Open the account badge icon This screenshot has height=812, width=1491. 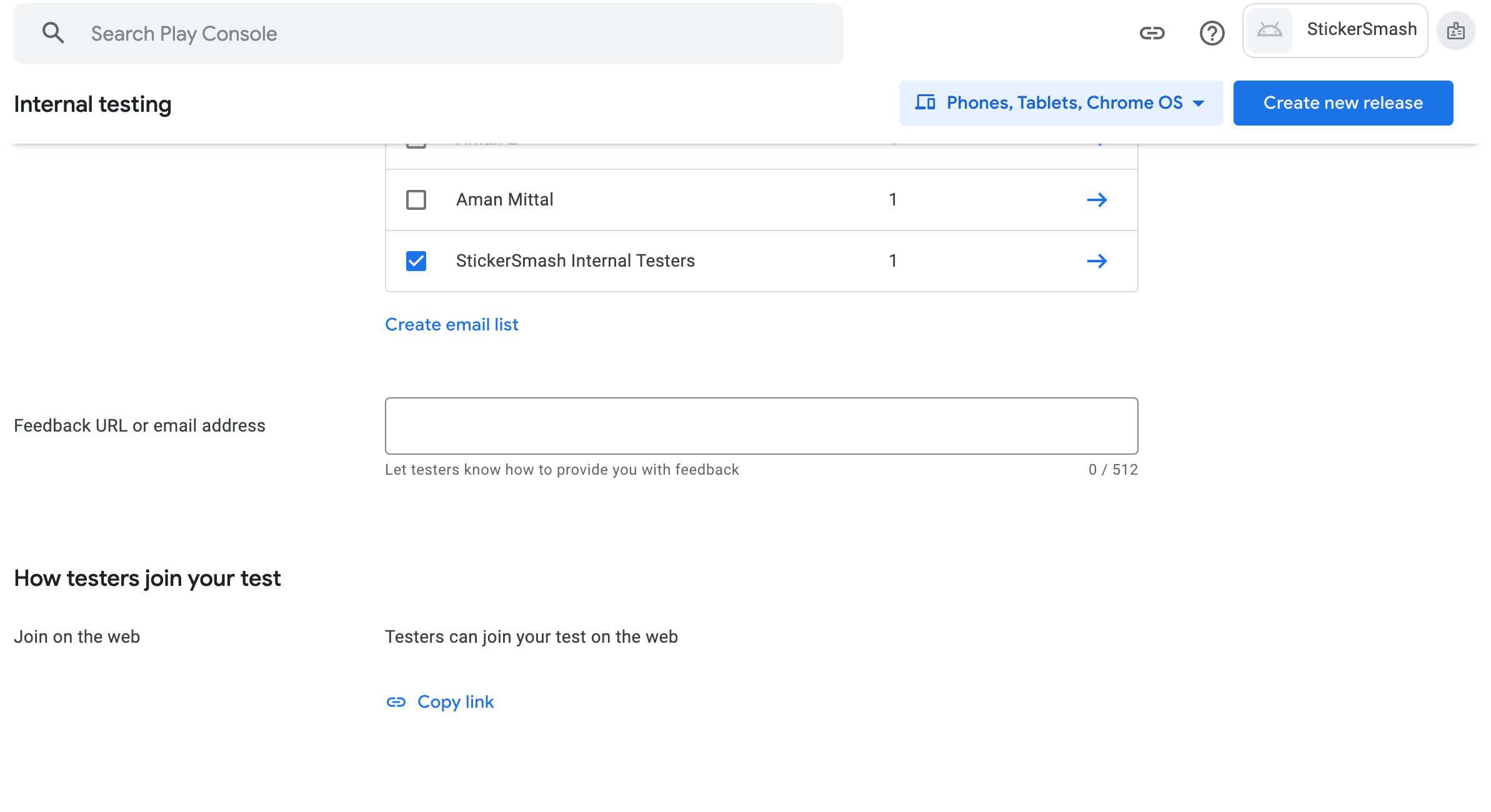point(1455,31)
